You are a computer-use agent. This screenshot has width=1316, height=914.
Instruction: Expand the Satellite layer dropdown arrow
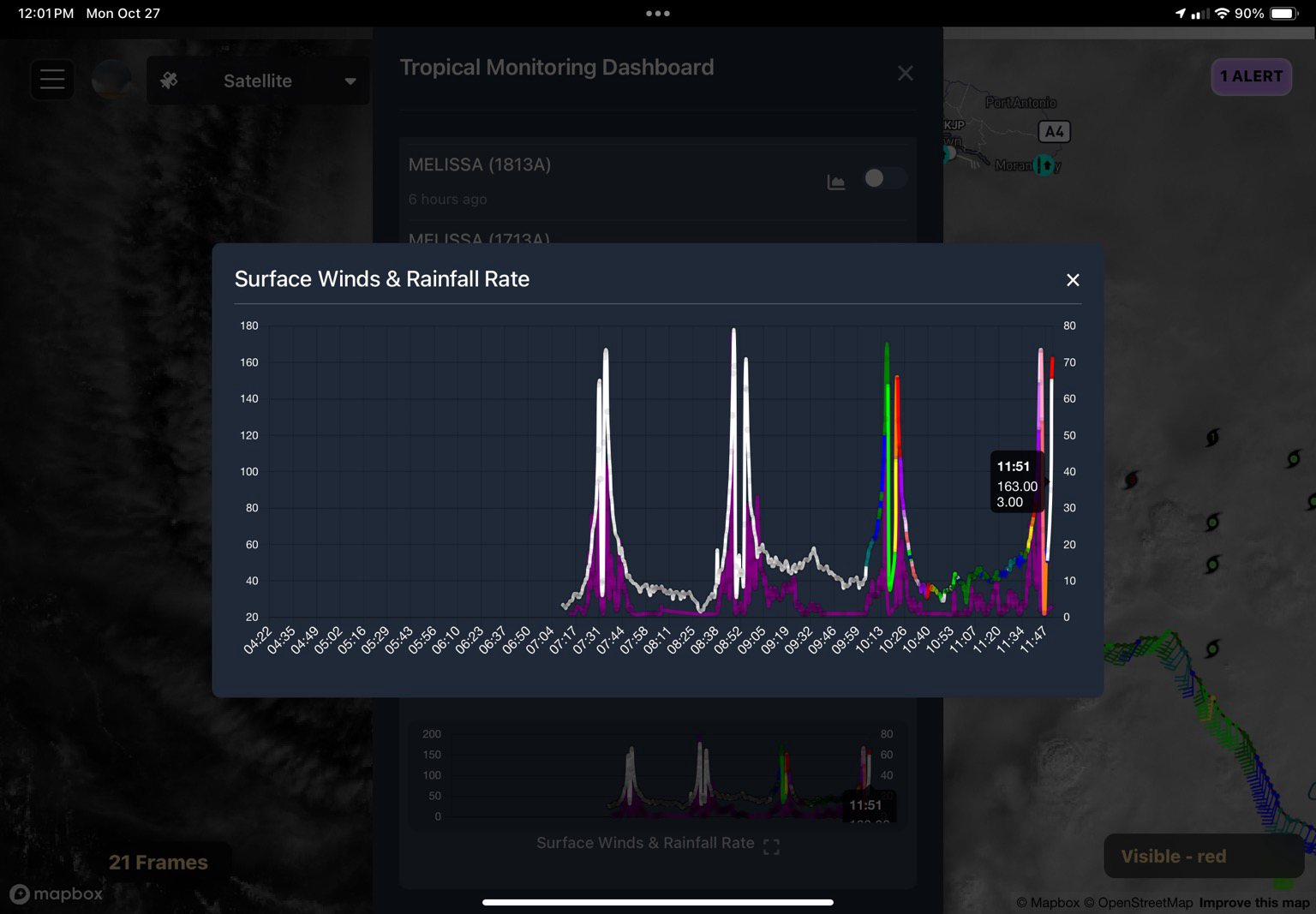click(x=350, y=81)
